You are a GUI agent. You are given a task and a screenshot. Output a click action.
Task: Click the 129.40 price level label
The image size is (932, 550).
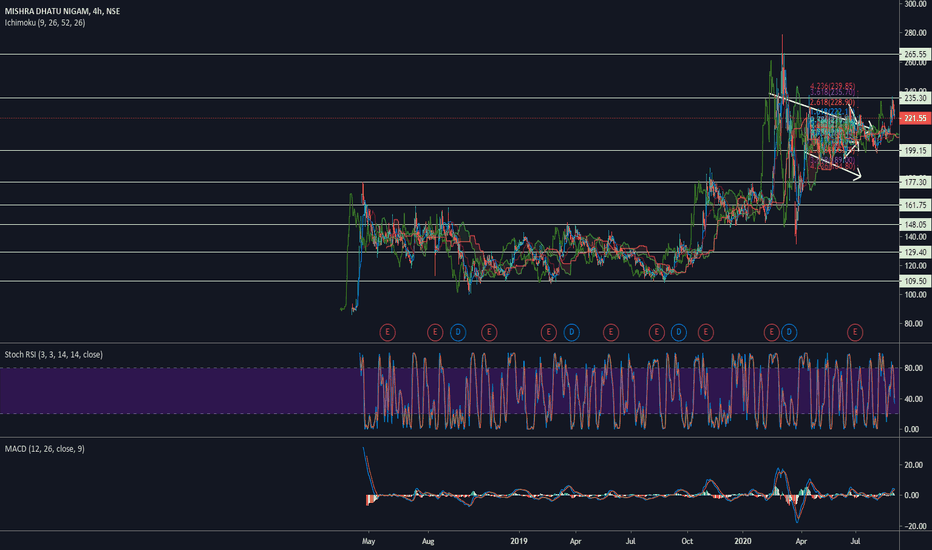pos(915,253)
